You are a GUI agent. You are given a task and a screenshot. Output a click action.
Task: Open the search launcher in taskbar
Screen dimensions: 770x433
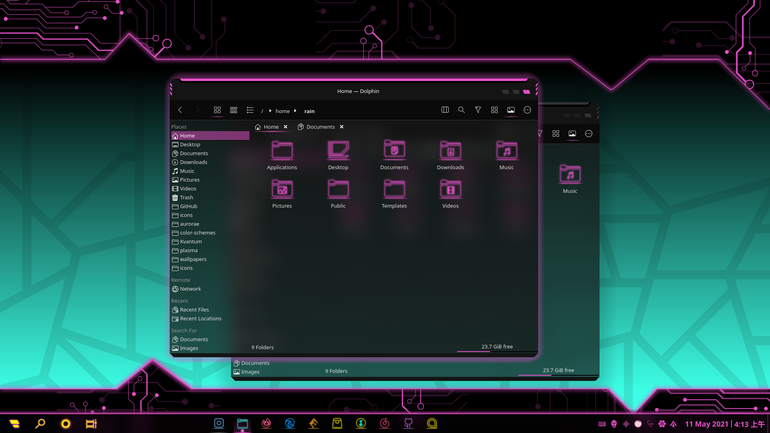[40, 423]
